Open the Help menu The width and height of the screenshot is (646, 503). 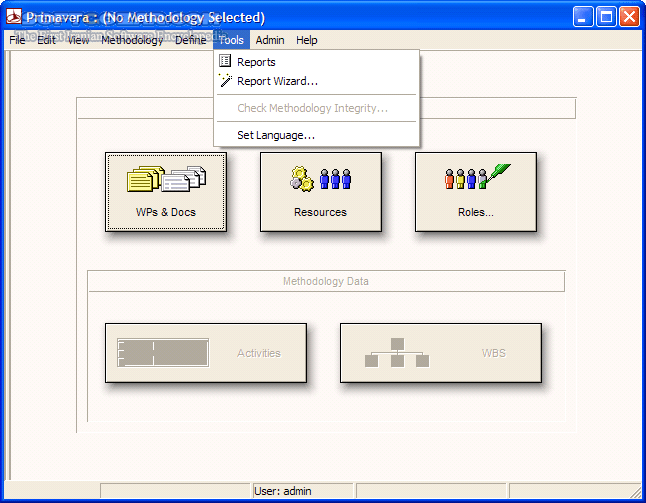point(306,40)
